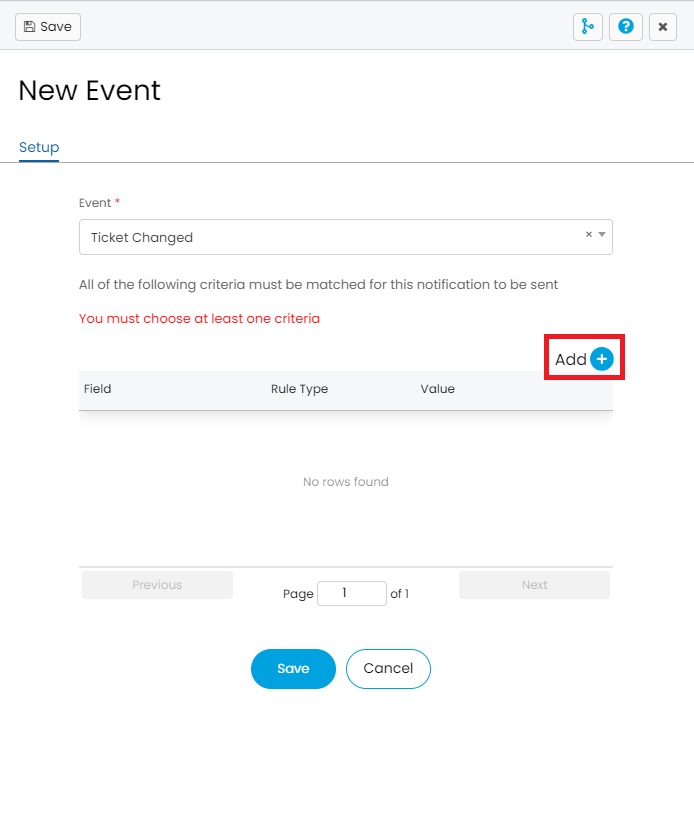Image resolution: width=694 pixels, height=824 pixels.
Task: Go to the Previous page of criteria
Action: [x=157, y=585]
